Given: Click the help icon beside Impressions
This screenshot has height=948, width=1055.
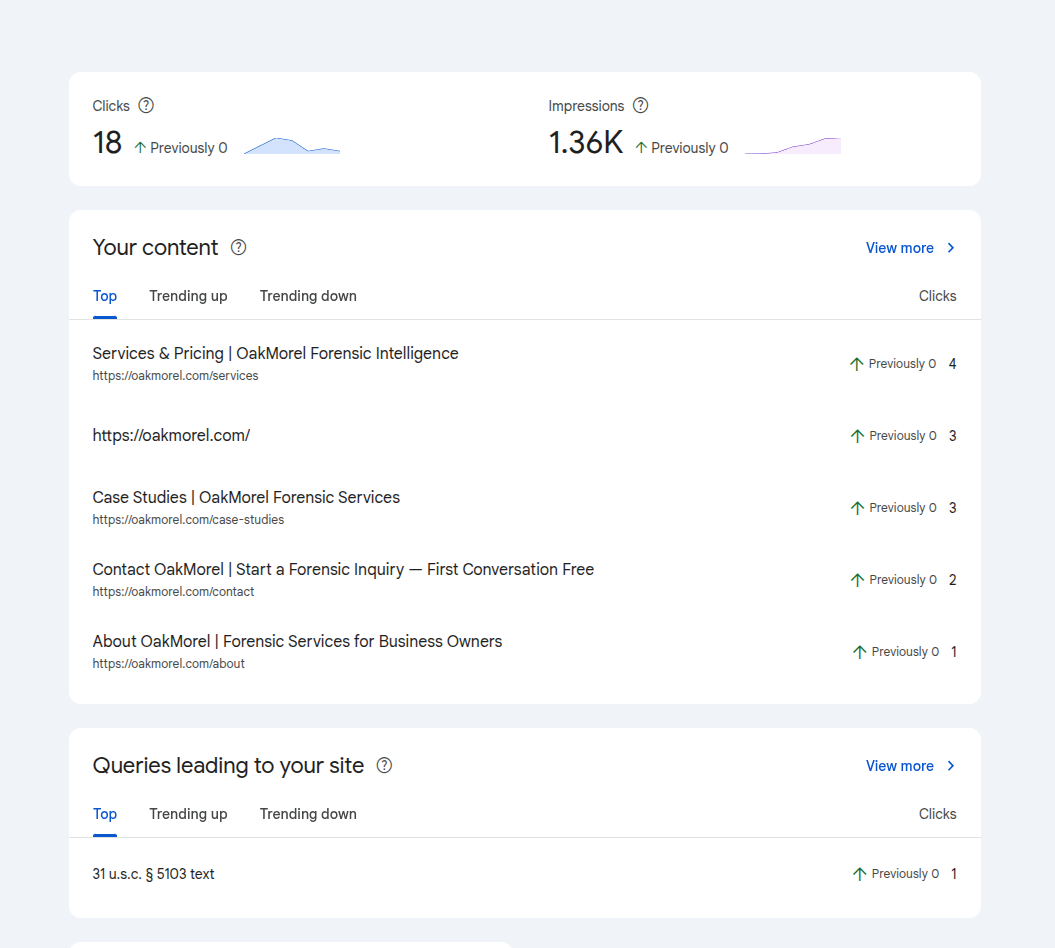Looking at the screenshot, I should (641, 105).
